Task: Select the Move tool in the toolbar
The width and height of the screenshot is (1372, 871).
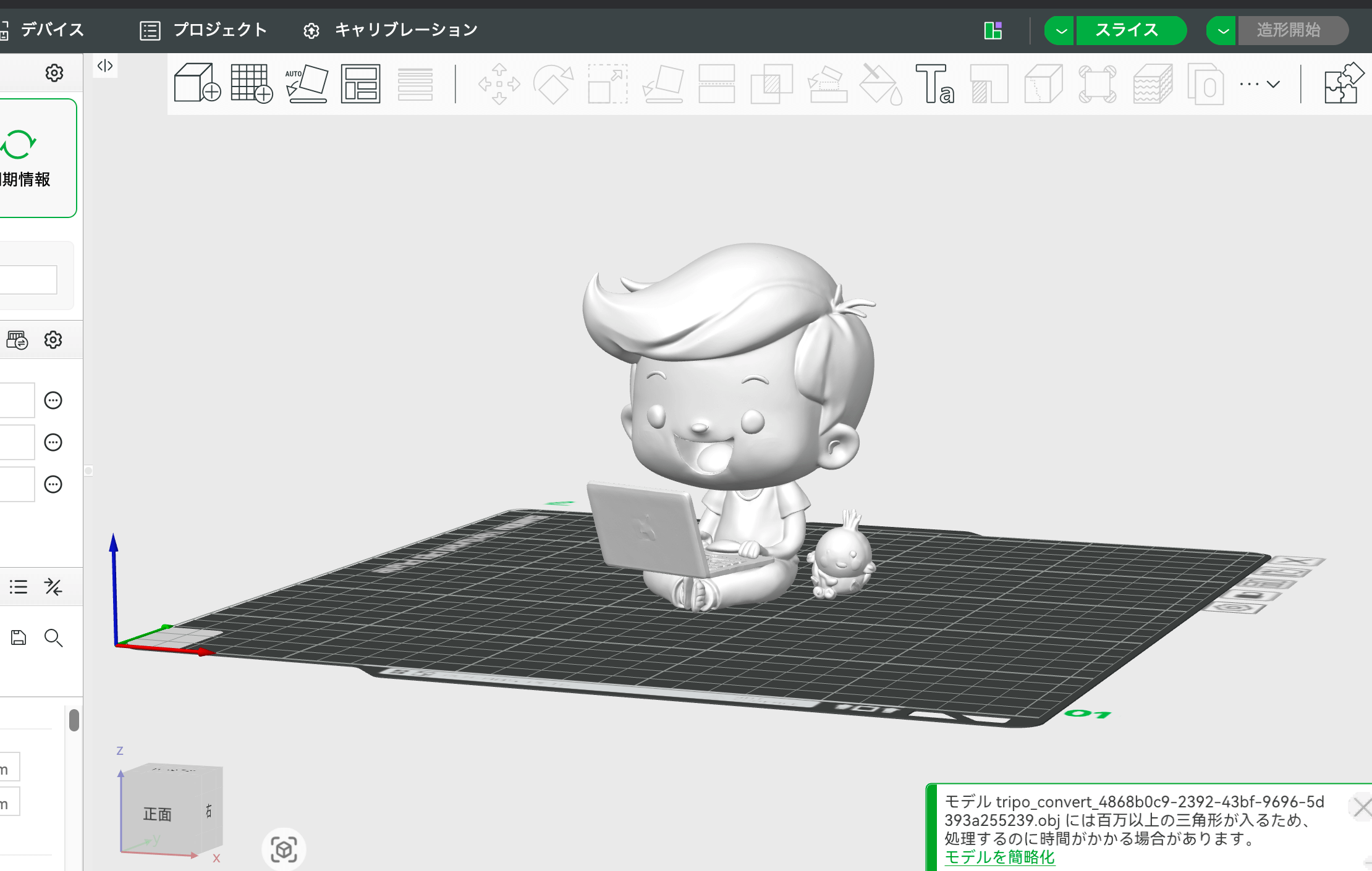Action: (x=499, y=84)
